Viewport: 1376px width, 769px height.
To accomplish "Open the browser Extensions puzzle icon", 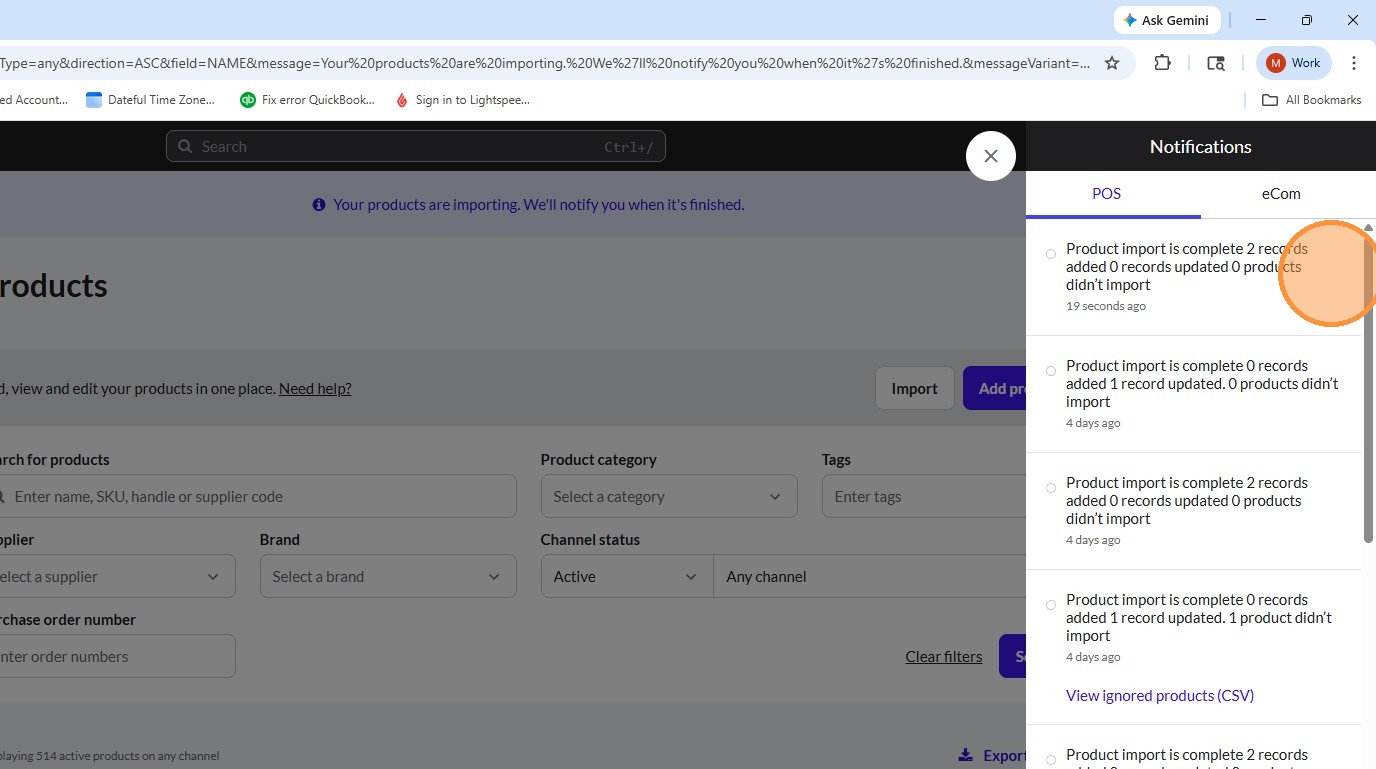I will point(1162,63).
